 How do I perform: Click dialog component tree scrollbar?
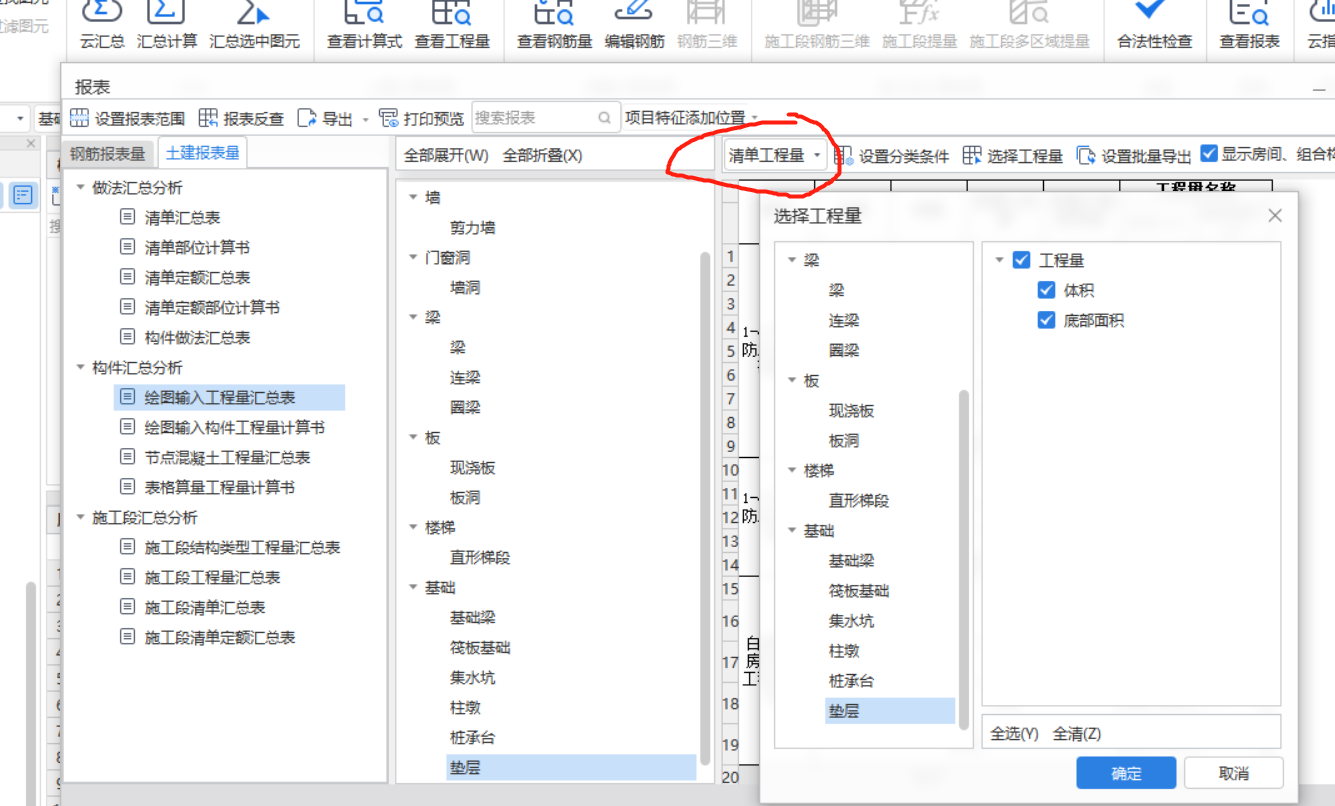coord(964,560)
